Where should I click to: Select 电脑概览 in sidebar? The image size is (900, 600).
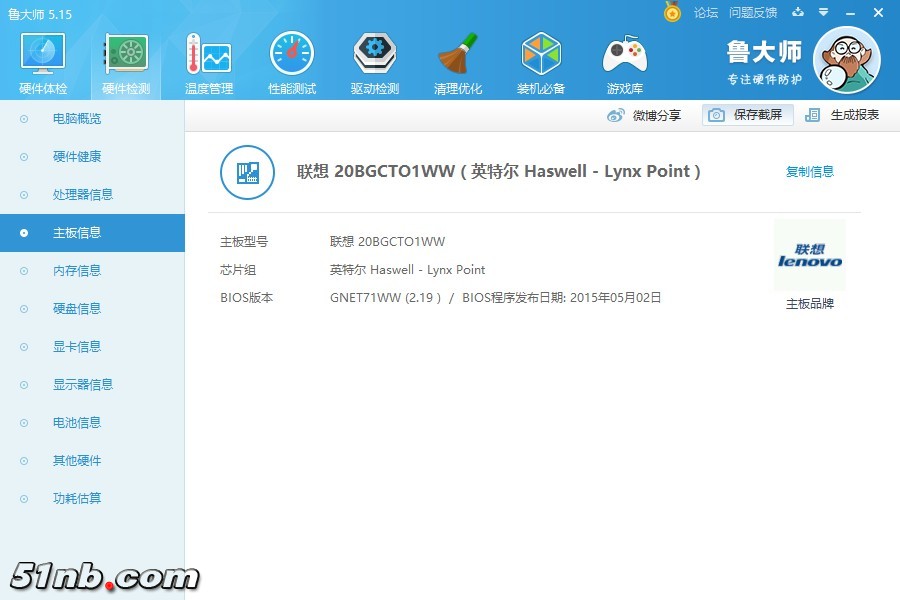tap(77, 119)
